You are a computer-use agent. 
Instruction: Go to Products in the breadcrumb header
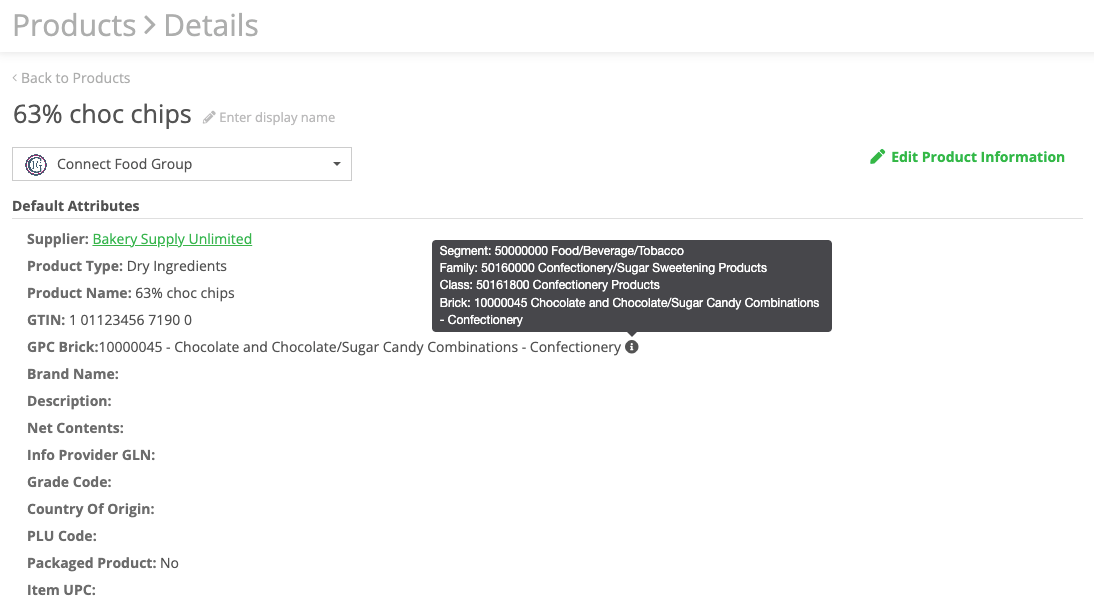[x=74, y=25]
